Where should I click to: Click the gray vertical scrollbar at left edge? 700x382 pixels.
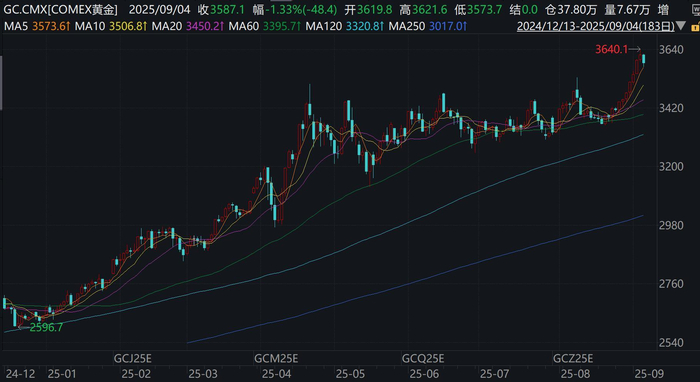pyautogui.click(x=1, y=83)
